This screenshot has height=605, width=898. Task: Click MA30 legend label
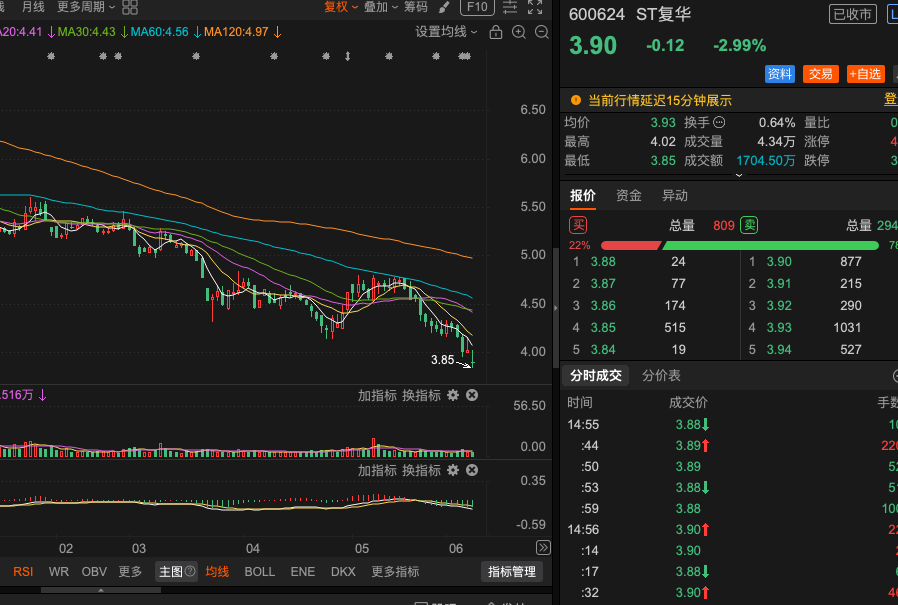tap(86, 32)
